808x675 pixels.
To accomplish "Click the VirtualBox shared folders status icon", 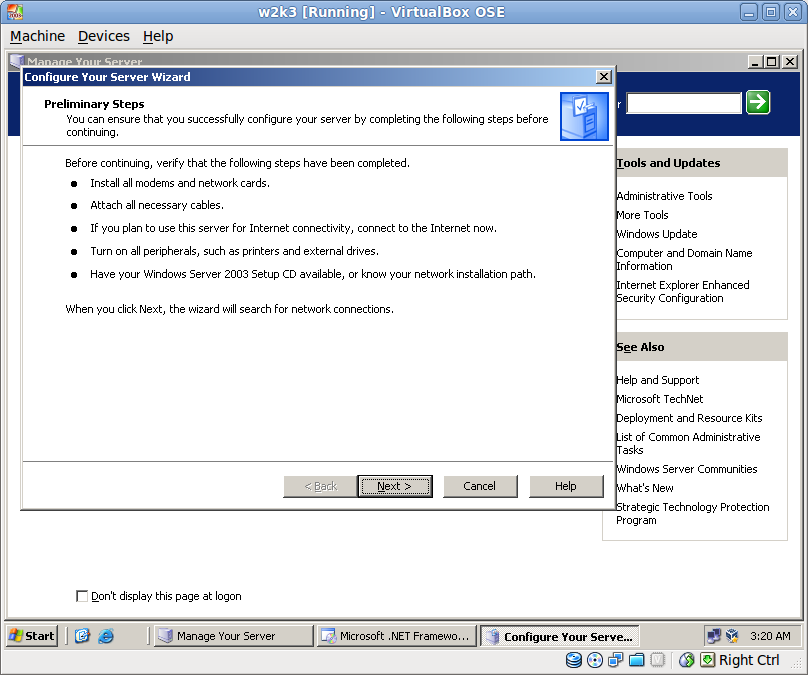I will pyautogui.click(x=636, y=660).
